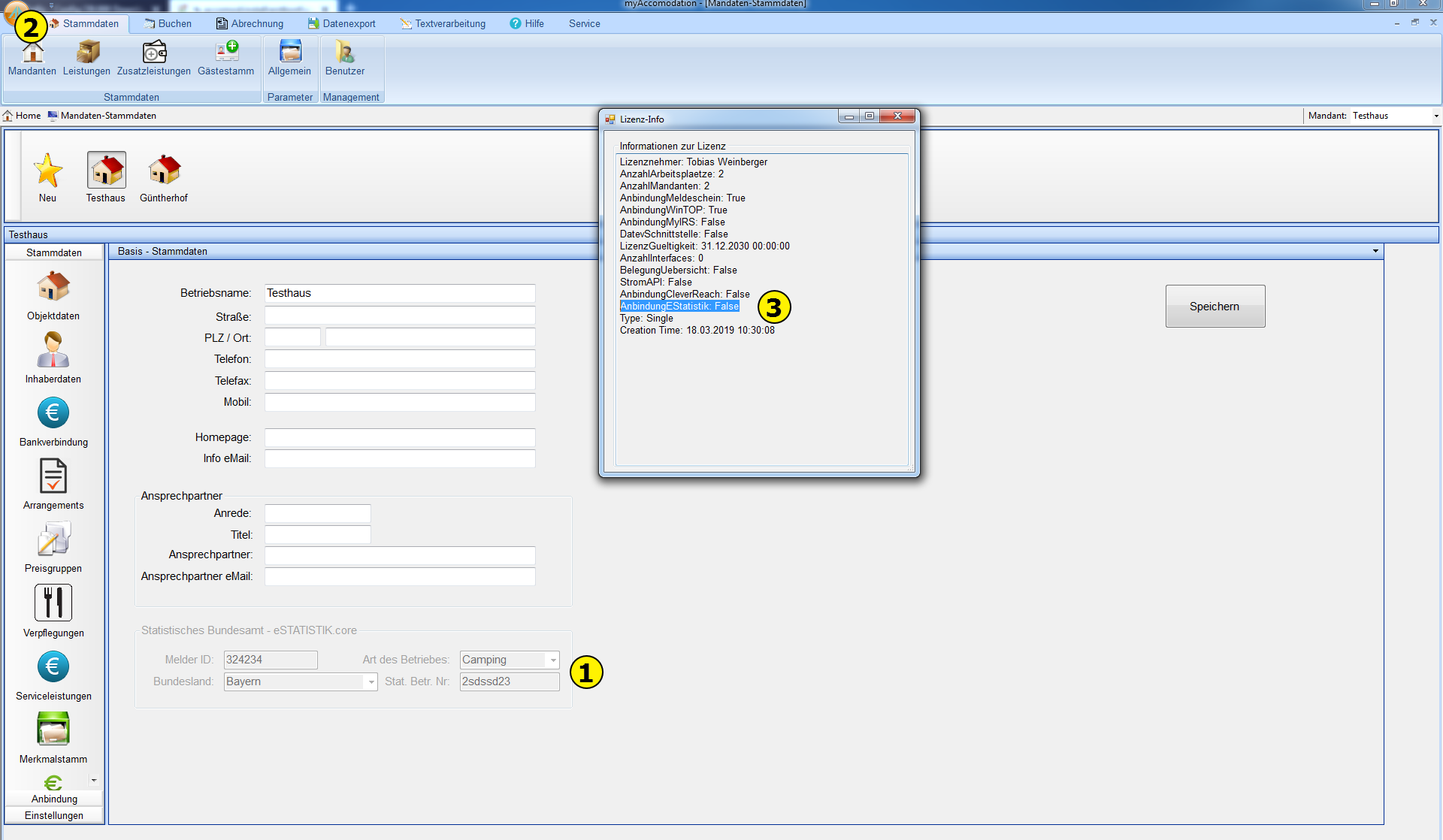Open Arrangements in the sidebar

(53, 484)
